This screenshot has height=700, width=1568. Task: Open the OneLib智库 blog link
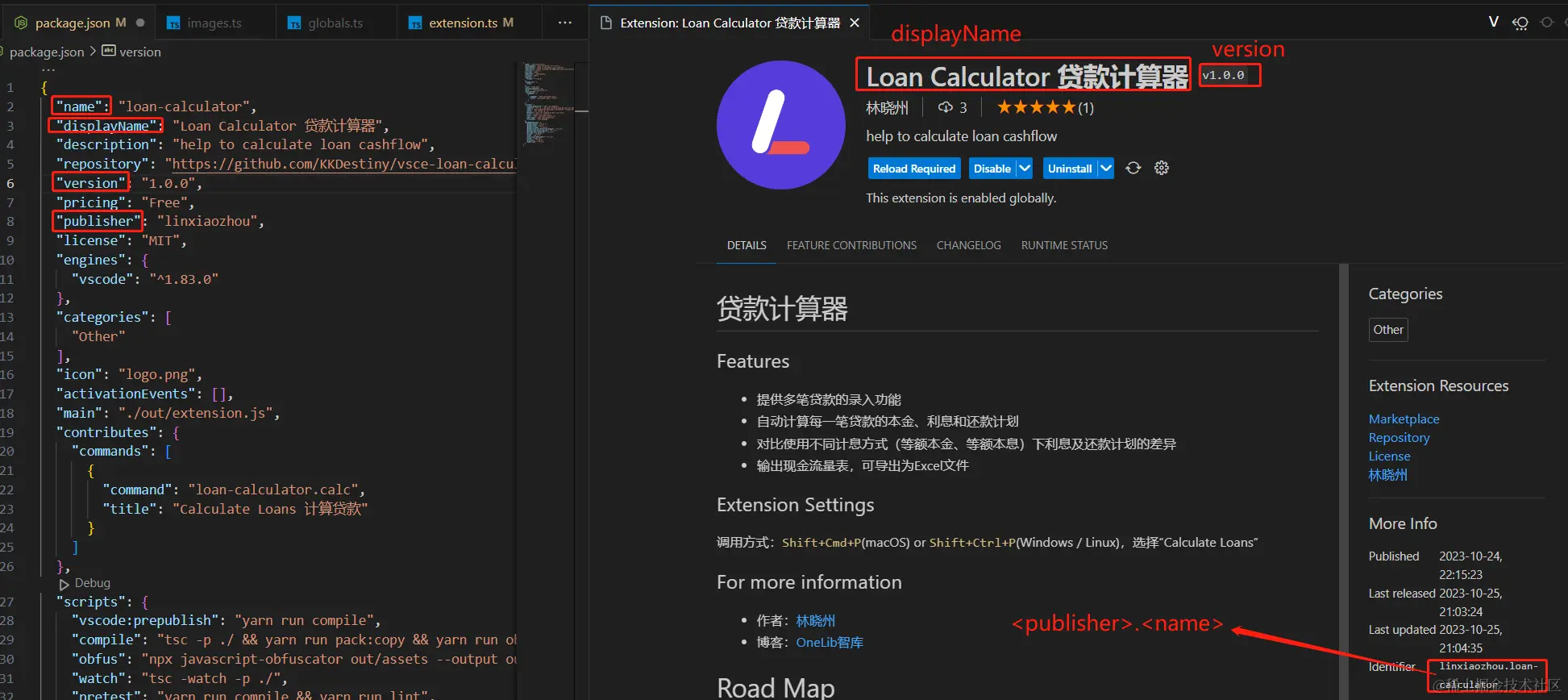coord(830,643)
